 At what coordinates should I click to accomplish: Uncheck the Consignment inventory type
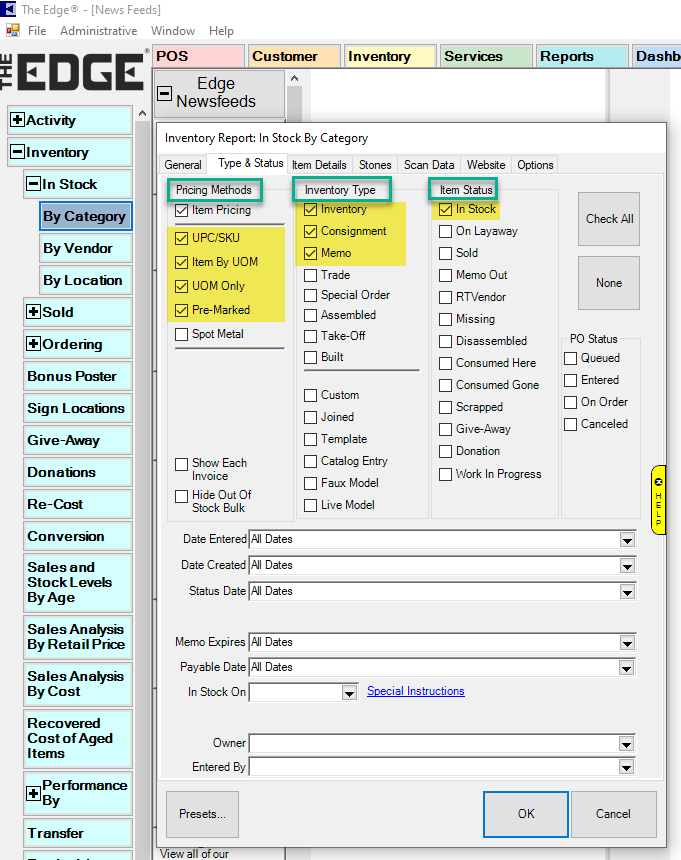pyautogui.click(x=311, y=231)
